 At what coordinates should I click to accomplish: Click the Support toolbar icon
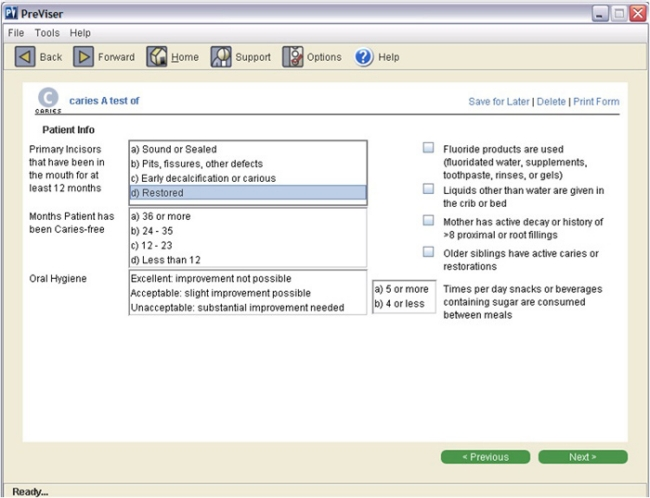pos(221,57)
